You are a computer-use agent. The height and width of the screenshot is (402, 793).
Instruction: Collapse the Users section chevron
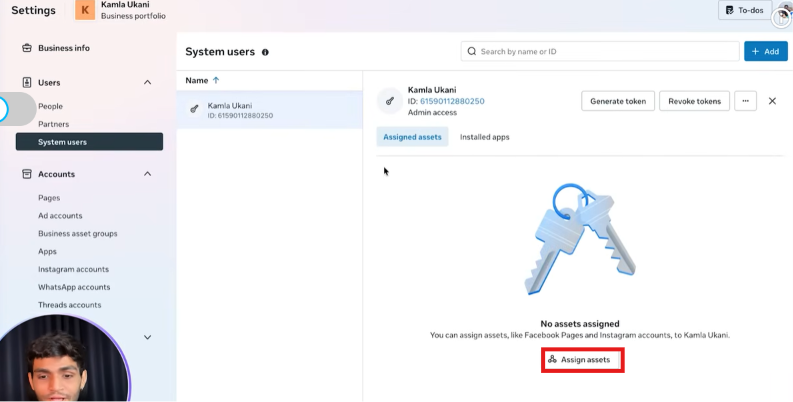(147, 82)
